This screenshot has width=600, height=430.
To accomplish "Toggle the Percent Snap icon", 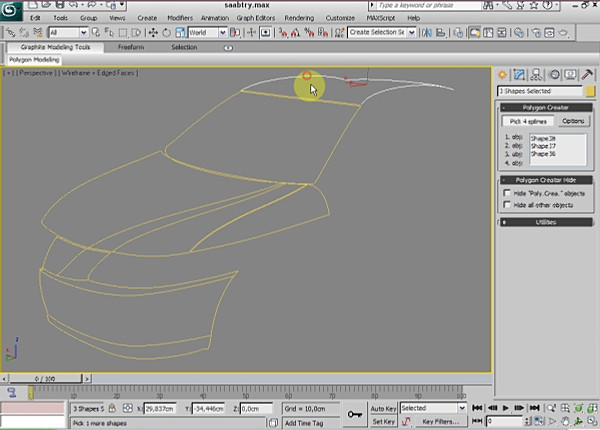I will (309, 33).
